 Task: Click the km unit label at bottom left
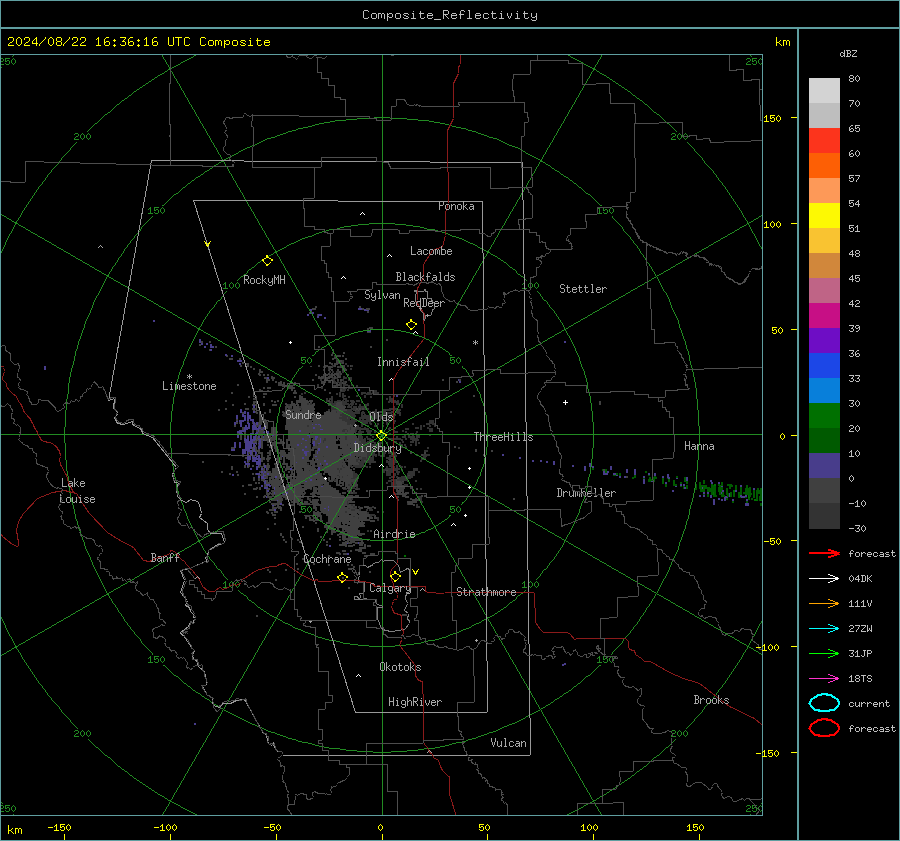click(x=15, y=830)
